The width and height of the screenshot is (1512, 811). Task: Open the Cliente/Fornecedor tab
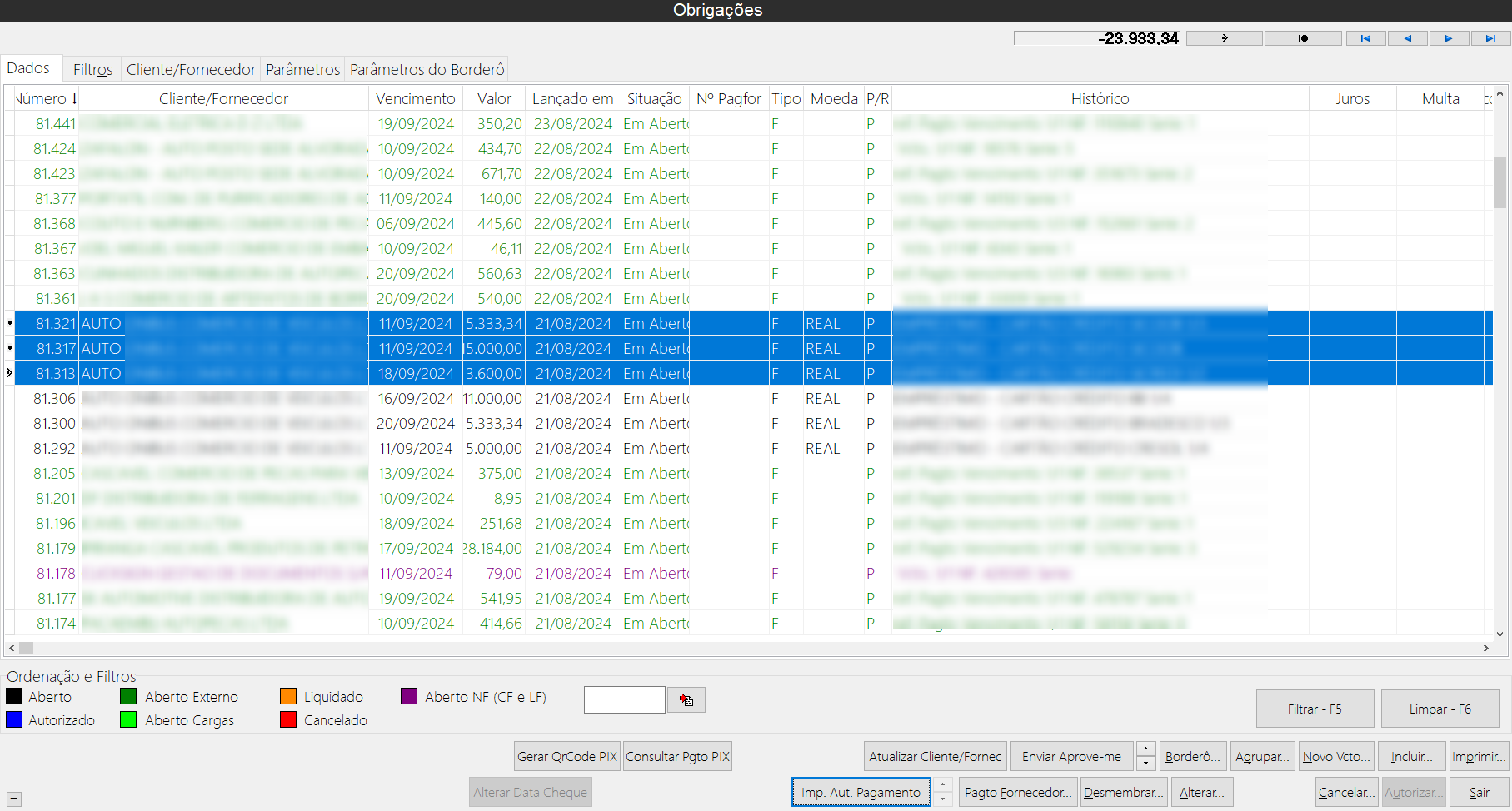point(191,69)
